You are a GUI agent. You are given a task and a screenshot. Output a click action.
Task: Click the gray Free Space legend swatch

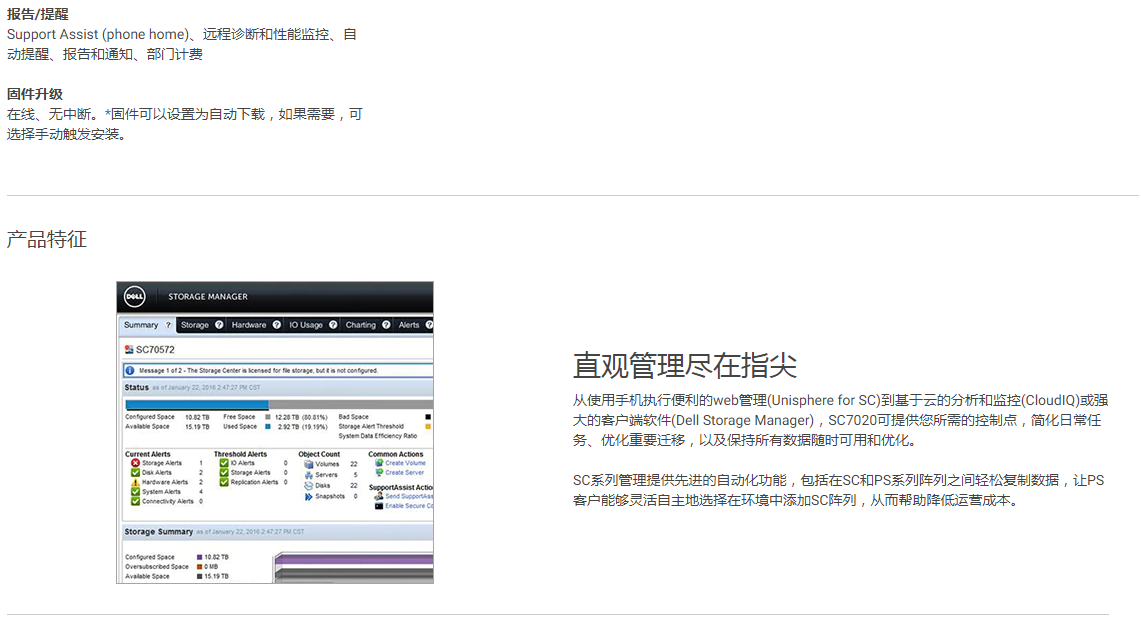[268, 417]
